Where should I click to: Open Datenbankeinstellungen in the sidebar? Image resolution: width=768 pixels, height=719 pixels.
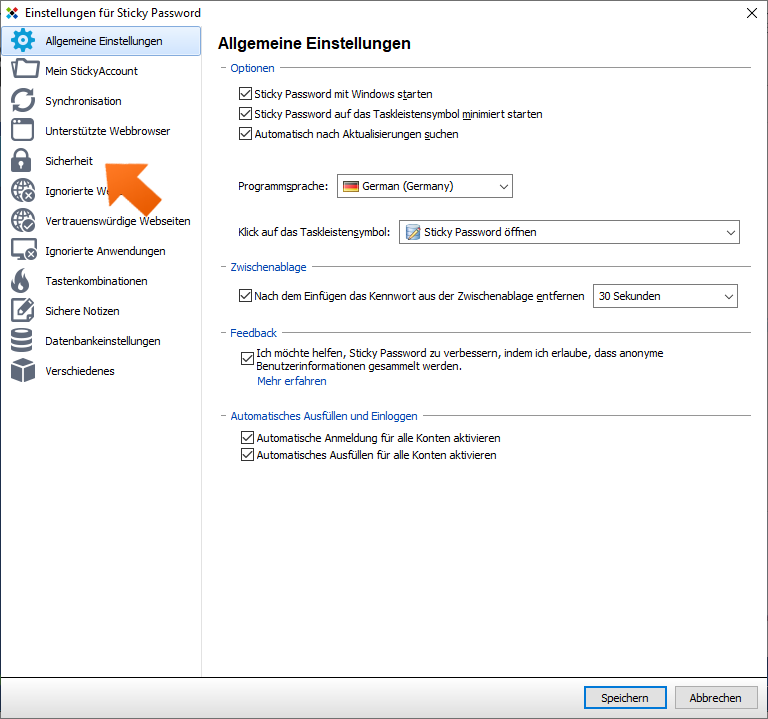(x=101, y=341)
